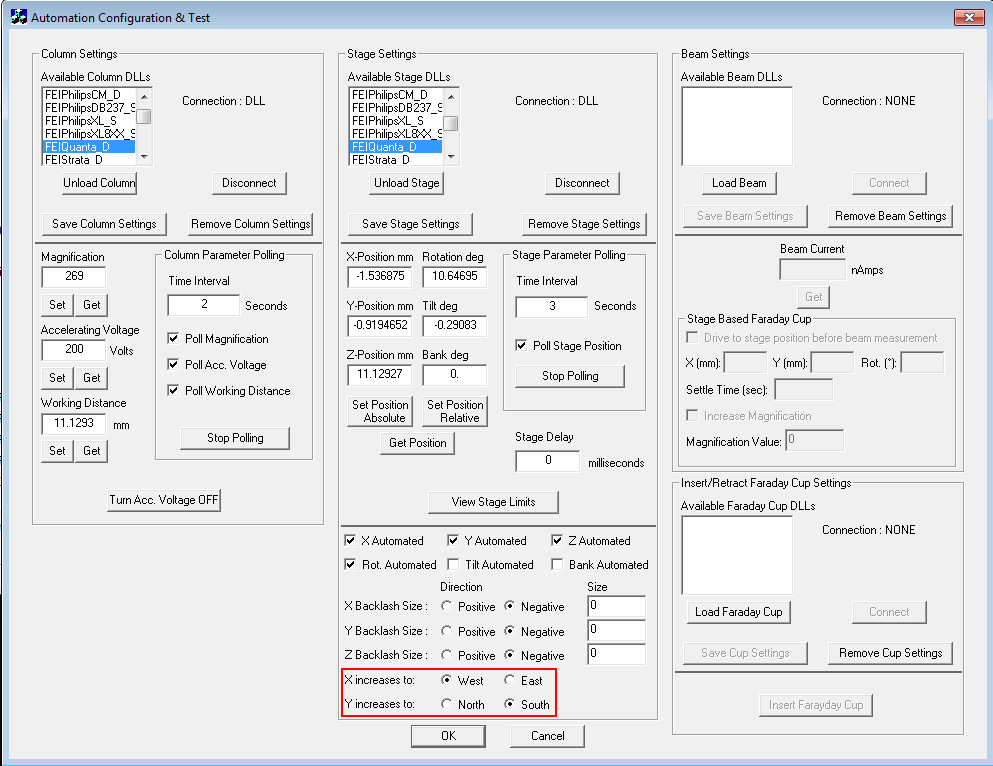Close the Automation Configuration window
The image size is (993, 766).
(x=967, y=17)
